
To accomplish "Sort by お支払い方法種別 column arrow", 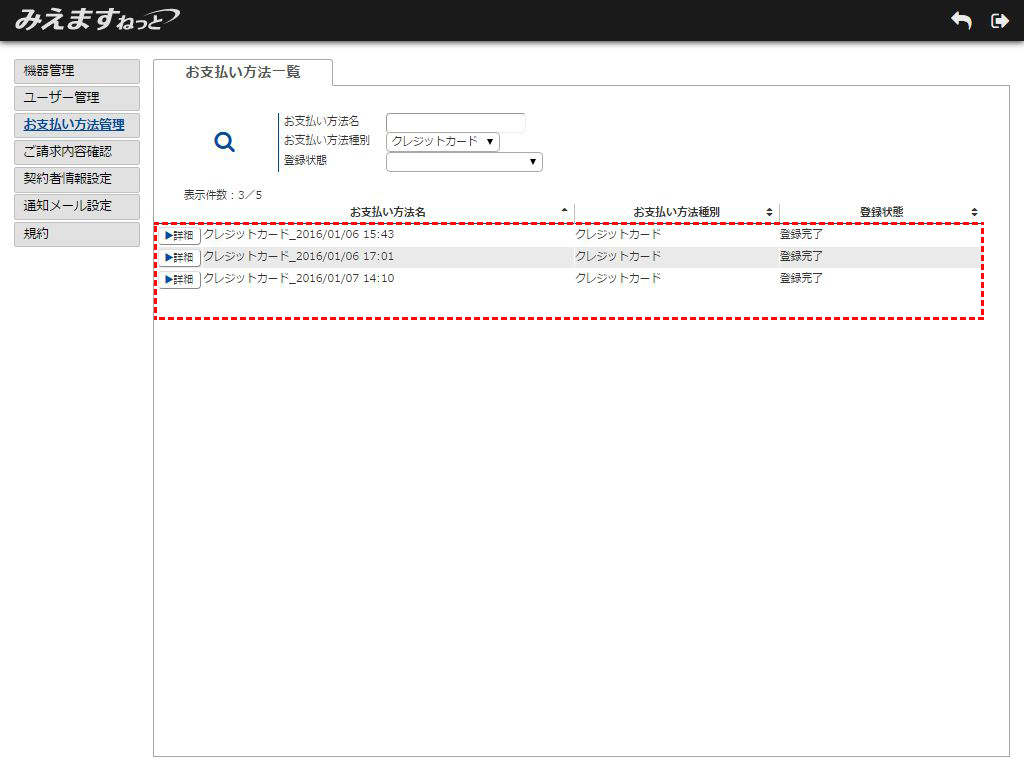I will (769, 212).
